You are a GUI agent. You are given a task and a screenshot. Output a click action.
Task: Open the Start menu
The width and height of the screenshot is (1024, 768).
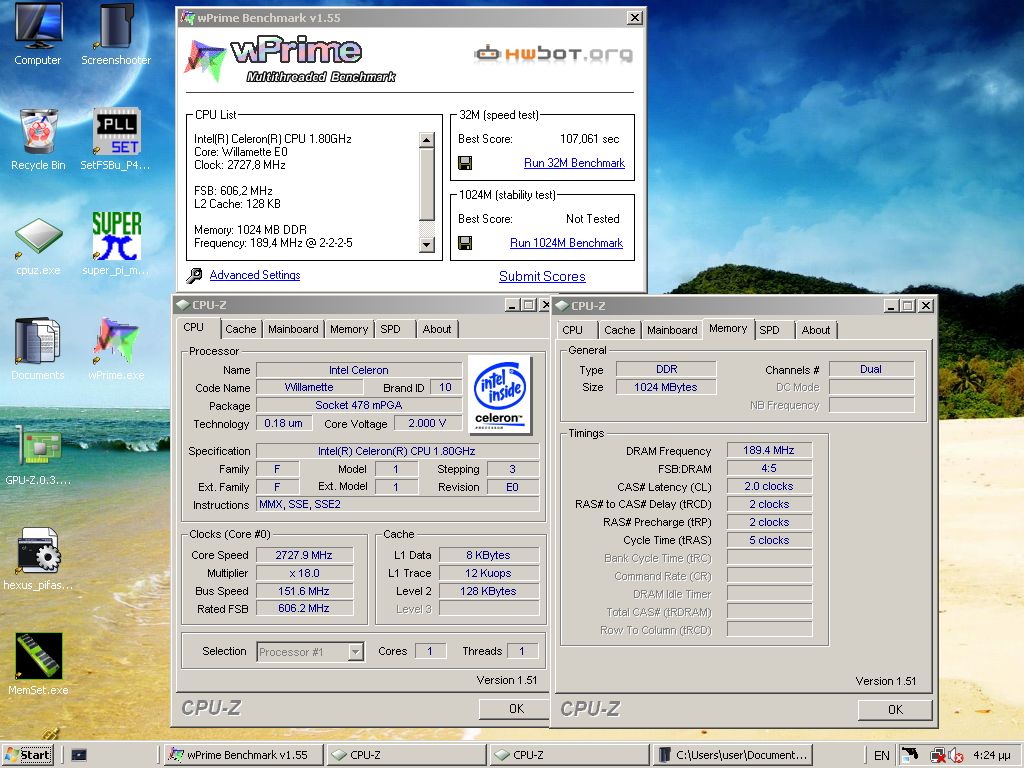[27, 755]
